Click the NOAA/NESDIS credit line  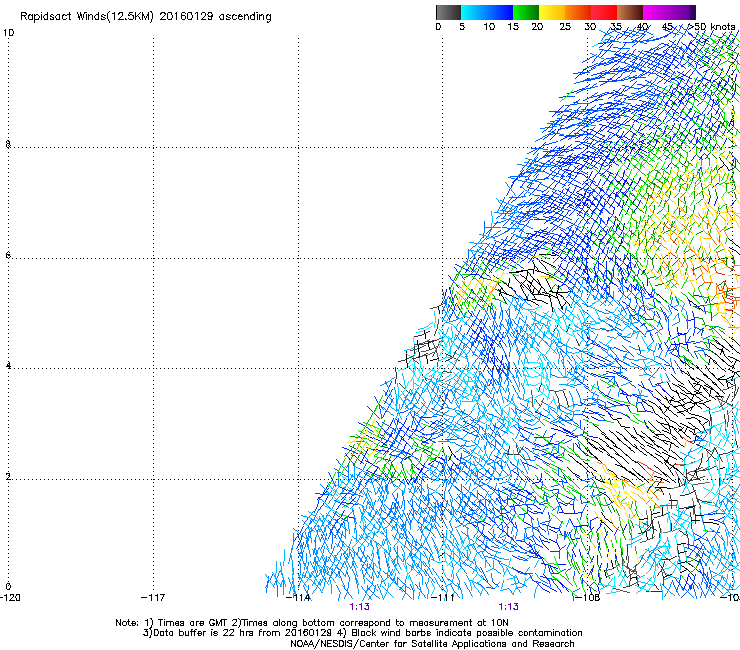click(432, 644)
